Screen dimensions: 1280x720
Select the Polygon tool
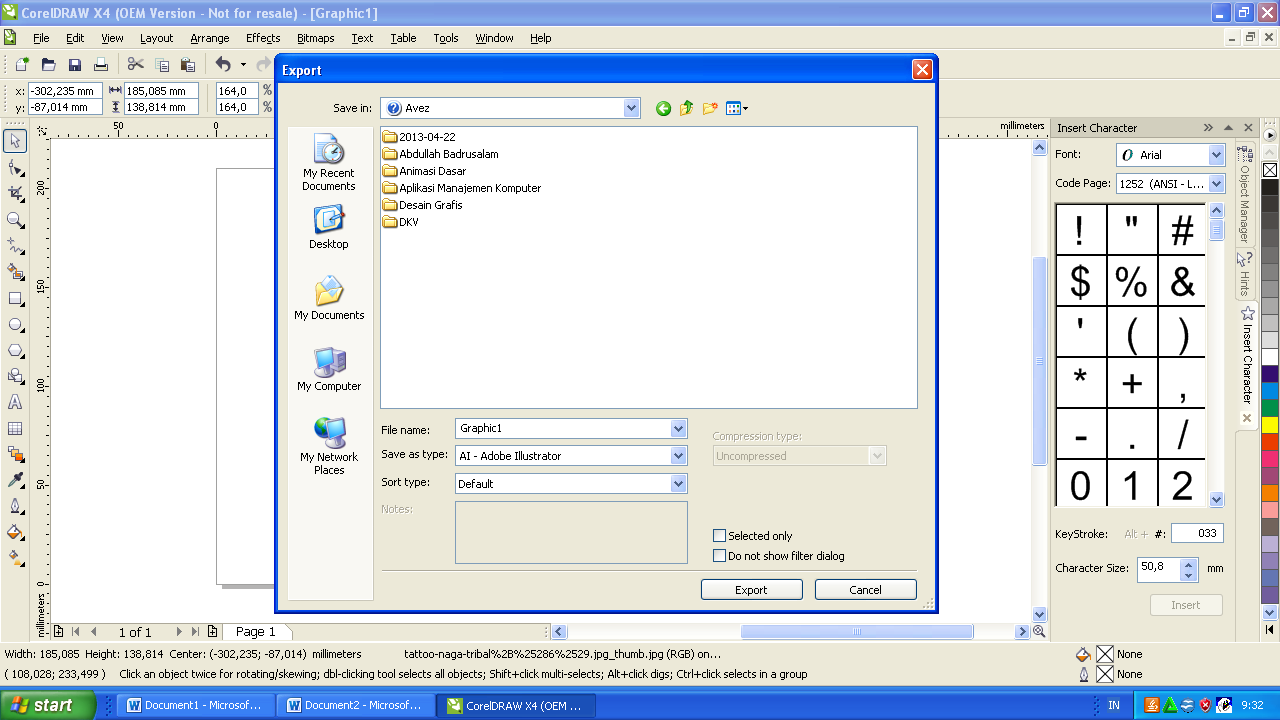15,350
